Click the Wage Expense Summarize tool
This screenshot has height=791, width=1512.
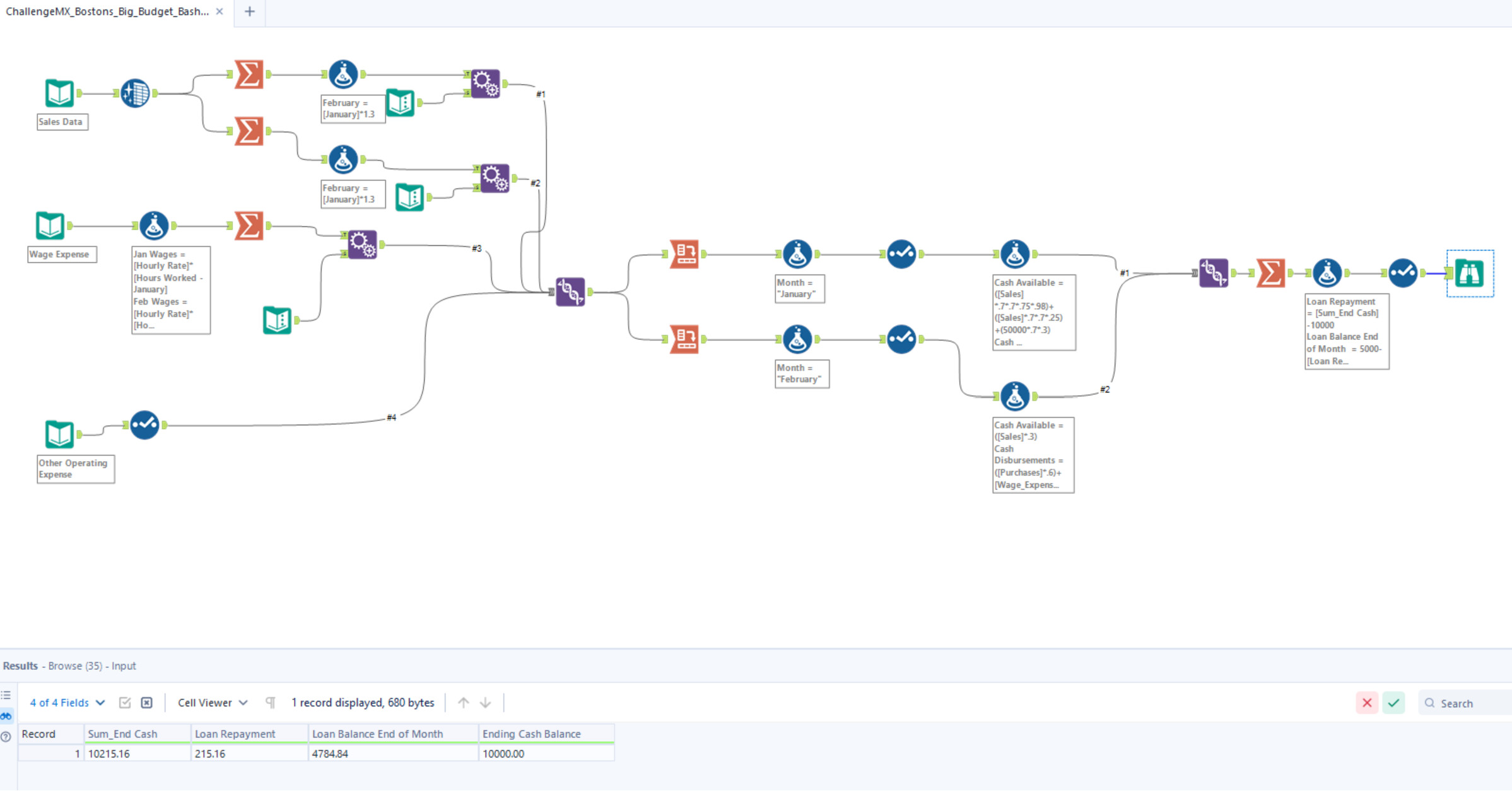(x=249, y=226)
